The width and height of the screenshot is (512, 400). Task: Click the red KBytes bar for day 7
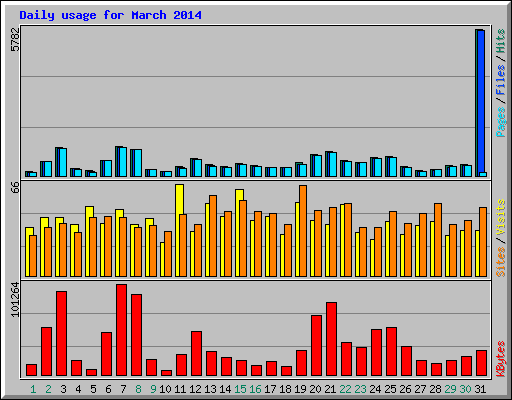click(122, 330)
